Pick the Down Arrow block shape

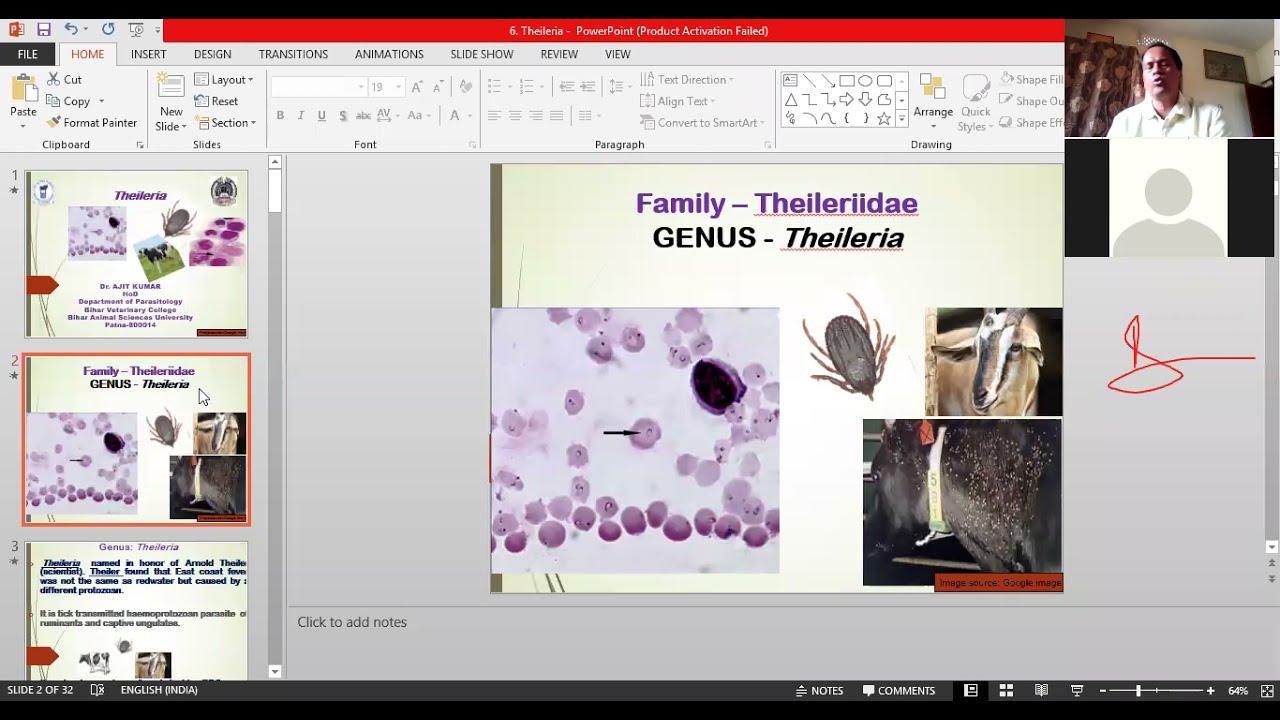[x=865, y=100]
